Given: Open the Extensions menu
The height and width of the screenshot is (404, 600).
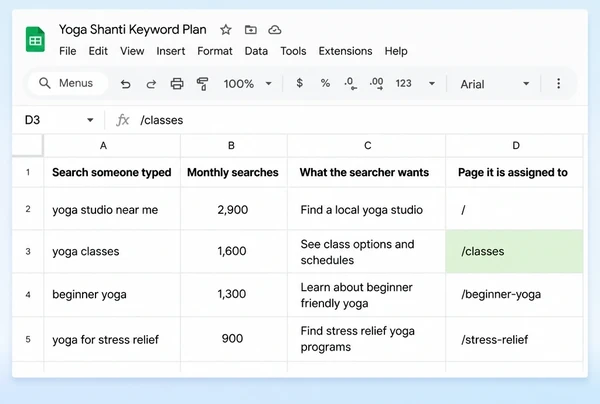Looking at the screenshot, I should [346, 51].
